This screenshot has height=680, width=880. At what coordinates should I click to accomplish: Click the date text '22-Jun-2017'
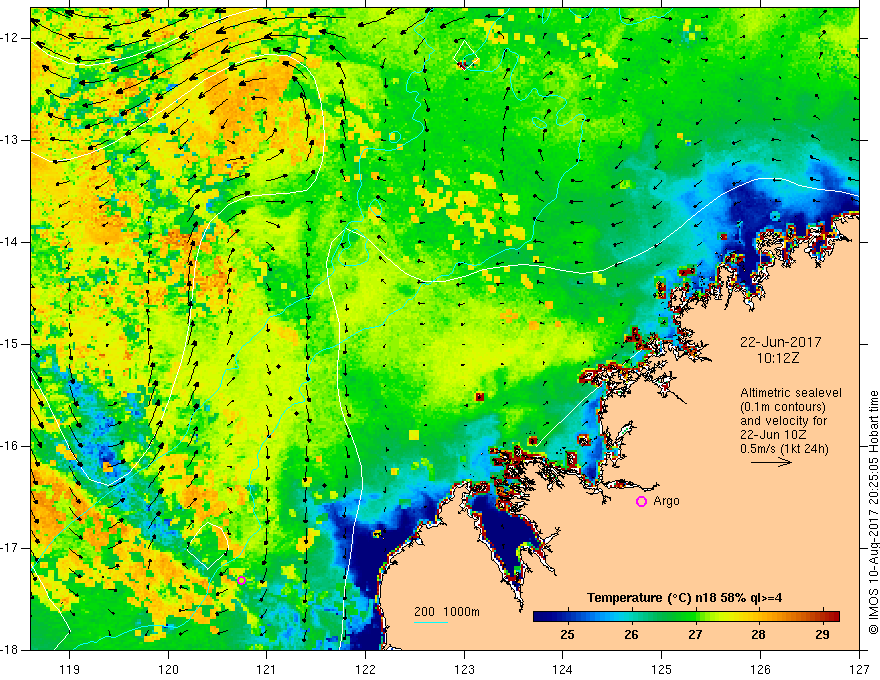[781, 342]
